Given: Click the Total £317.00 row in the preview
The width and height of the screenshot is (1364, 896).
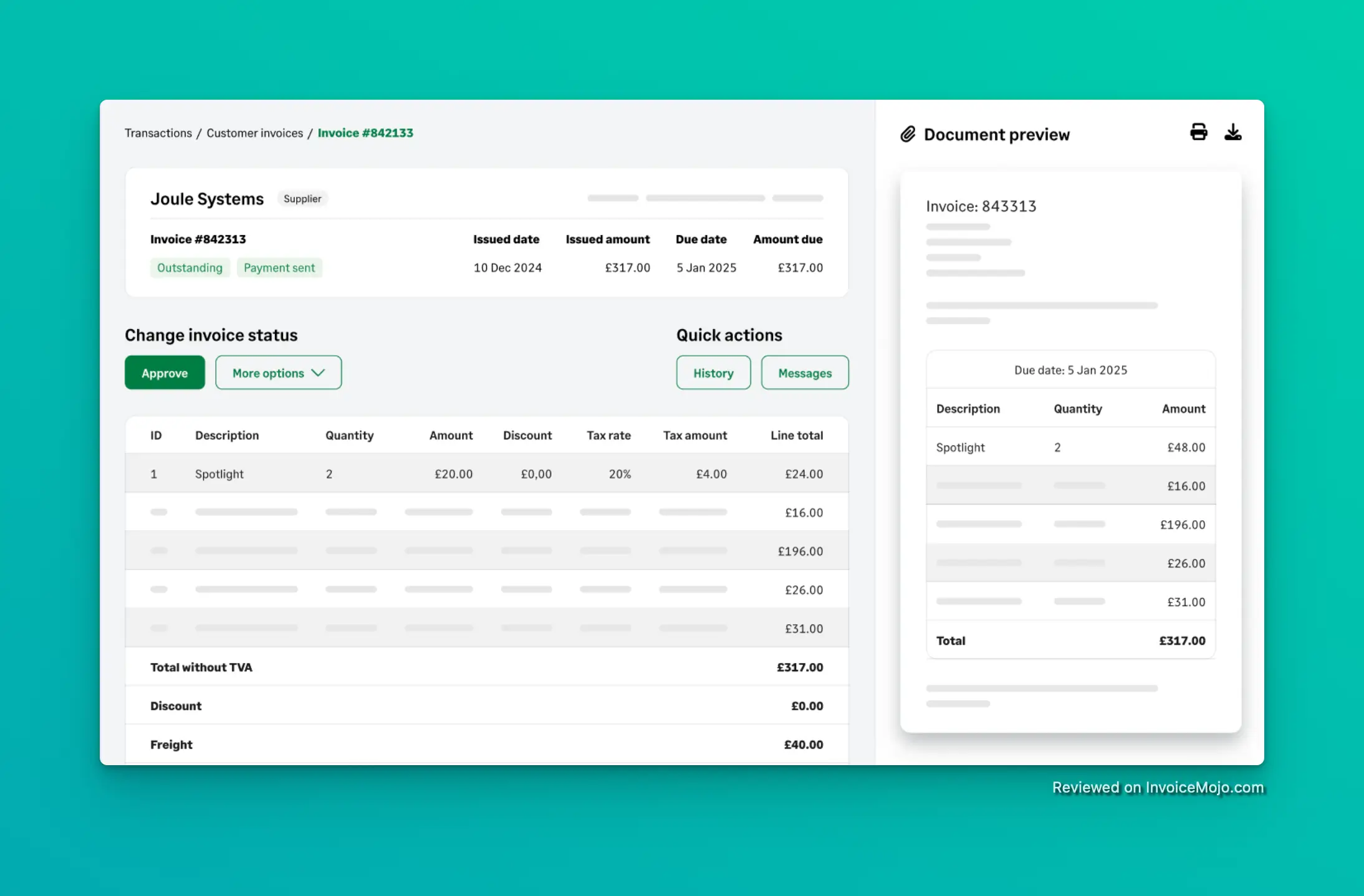Looking at the screenshot, I should 1070,640.
